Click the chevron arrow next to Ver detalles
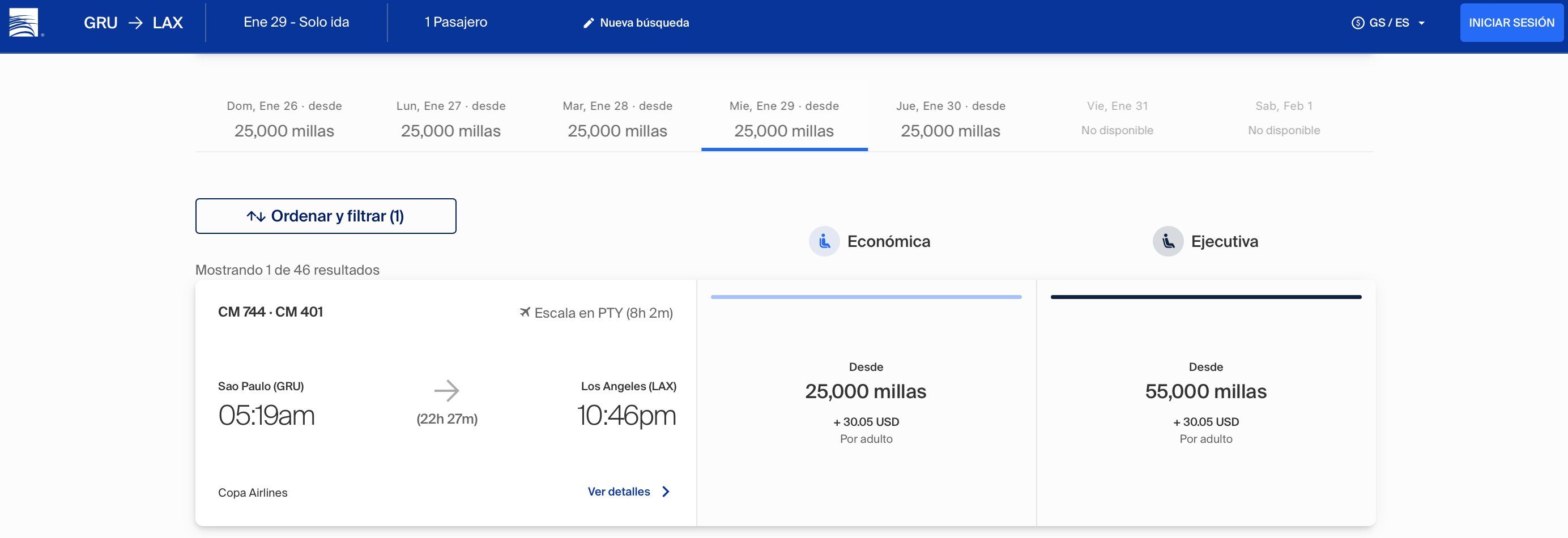This screenshot has width=1568, height=538. [666, 492]
